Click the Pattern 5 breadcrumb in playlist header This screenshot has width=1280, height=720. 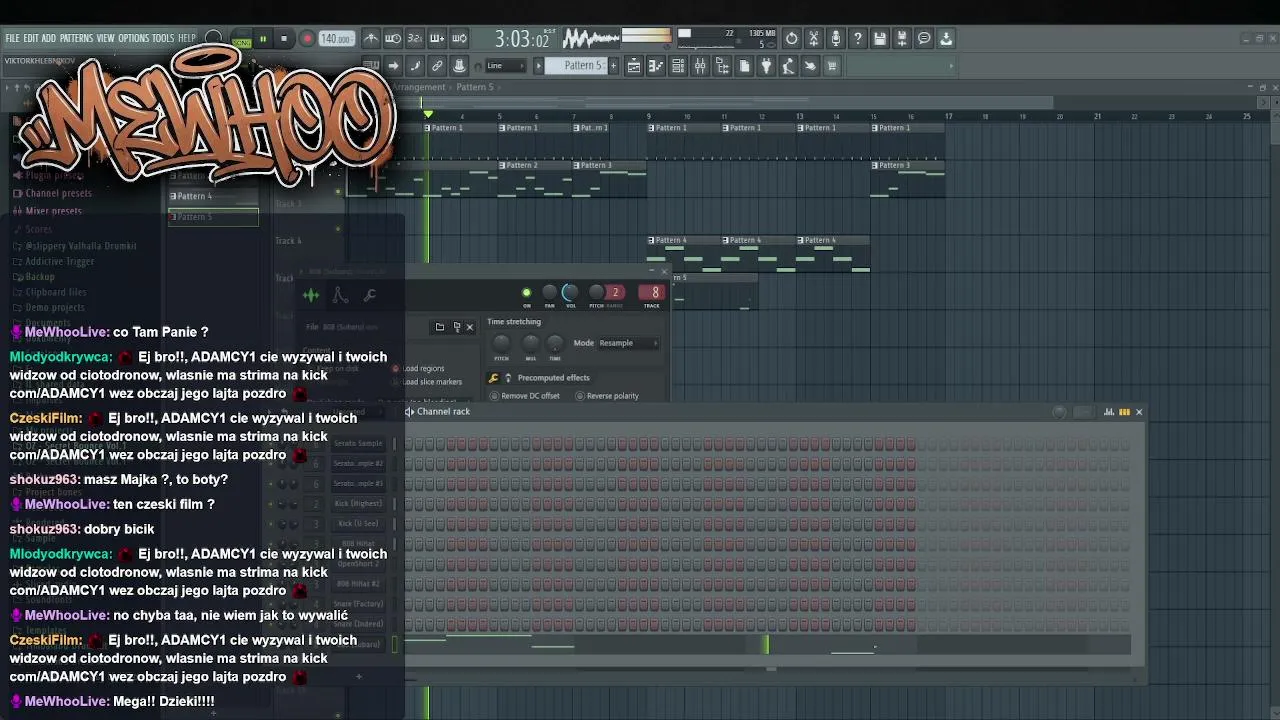click(475, 87)
